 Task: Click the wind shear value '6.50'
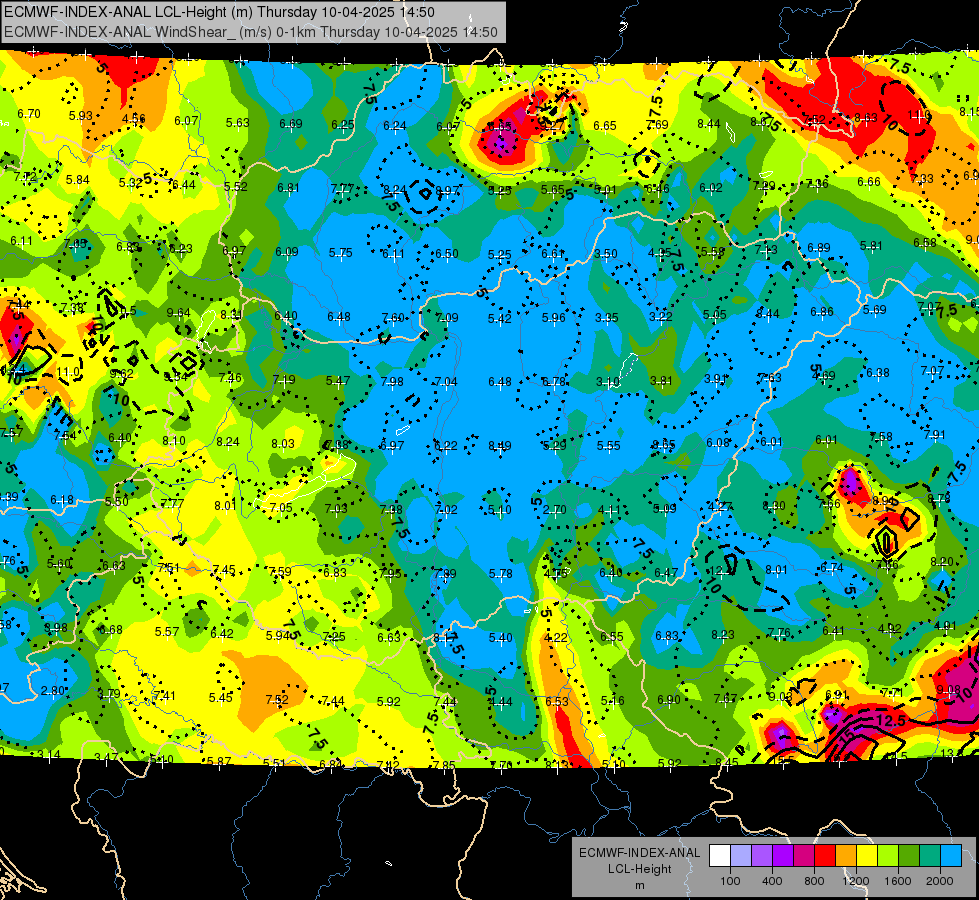click(x=446, y=254)
